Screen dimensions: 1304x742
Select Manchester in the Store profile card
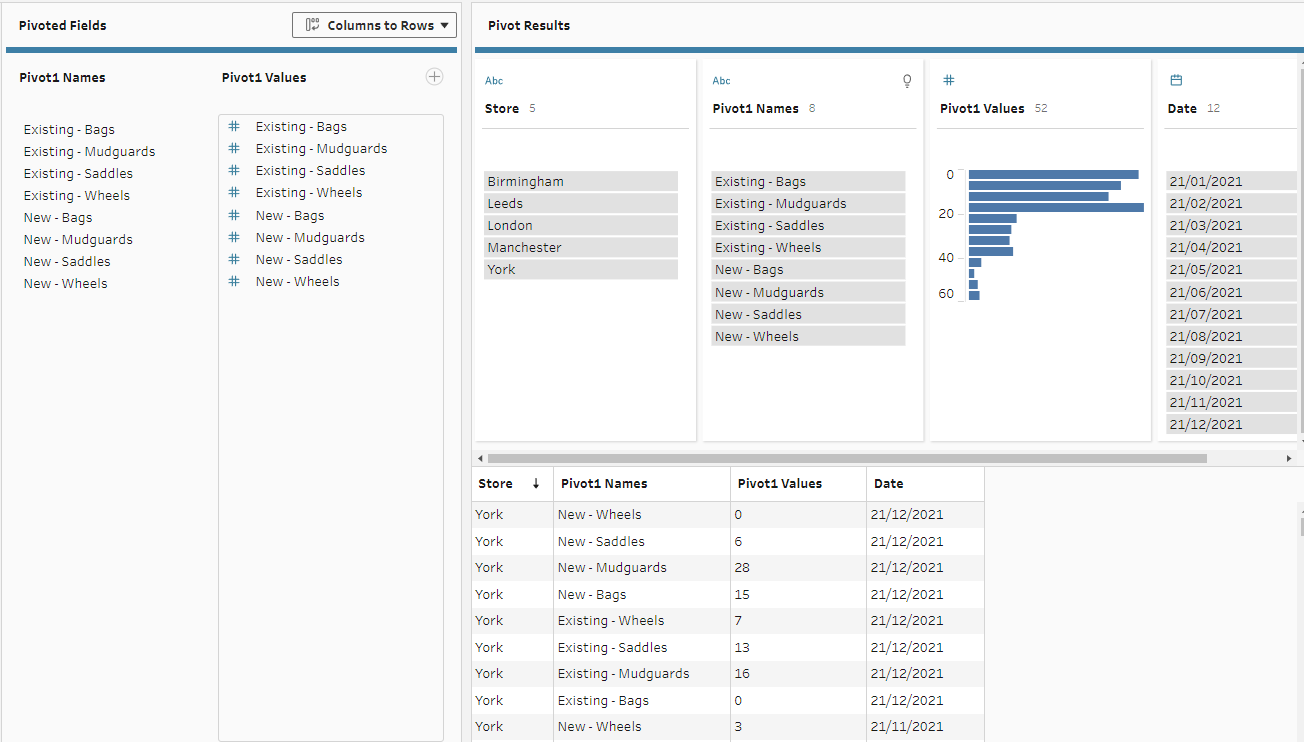tap(580, 248)
